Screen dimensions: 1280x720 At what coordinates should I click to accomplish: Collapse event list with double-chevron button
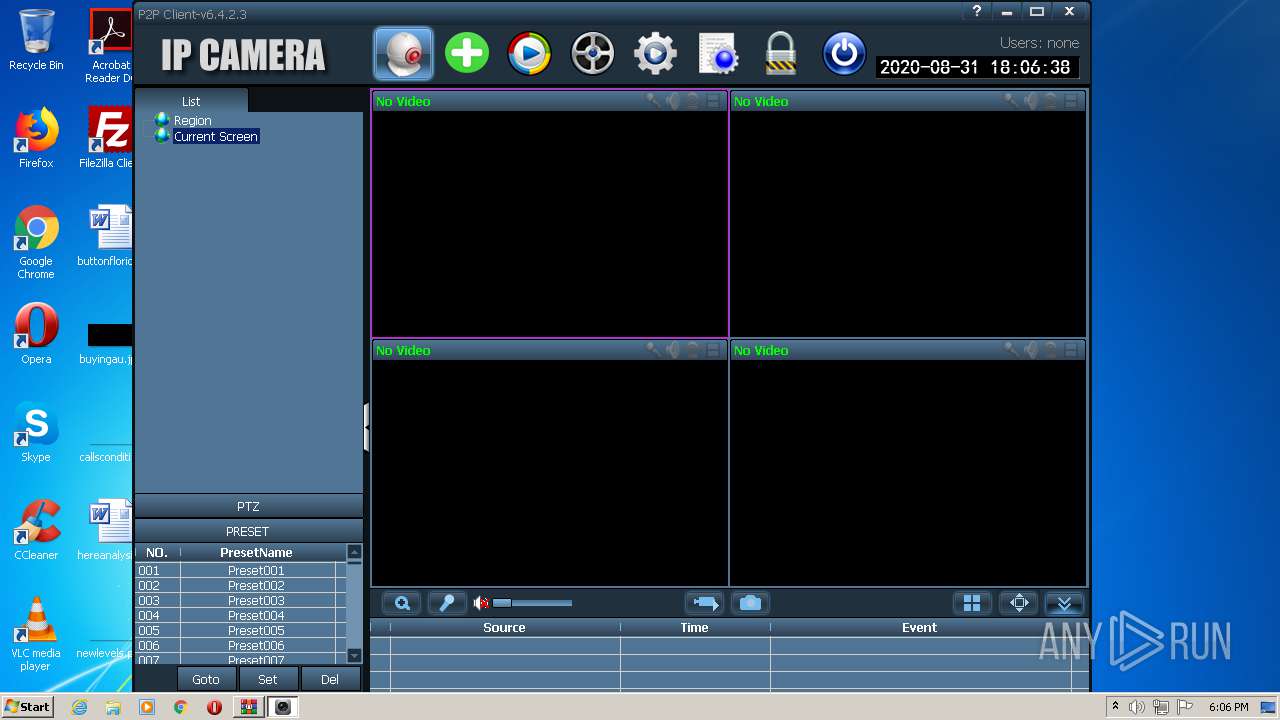pyautogui.click(x=1064, y=603)
